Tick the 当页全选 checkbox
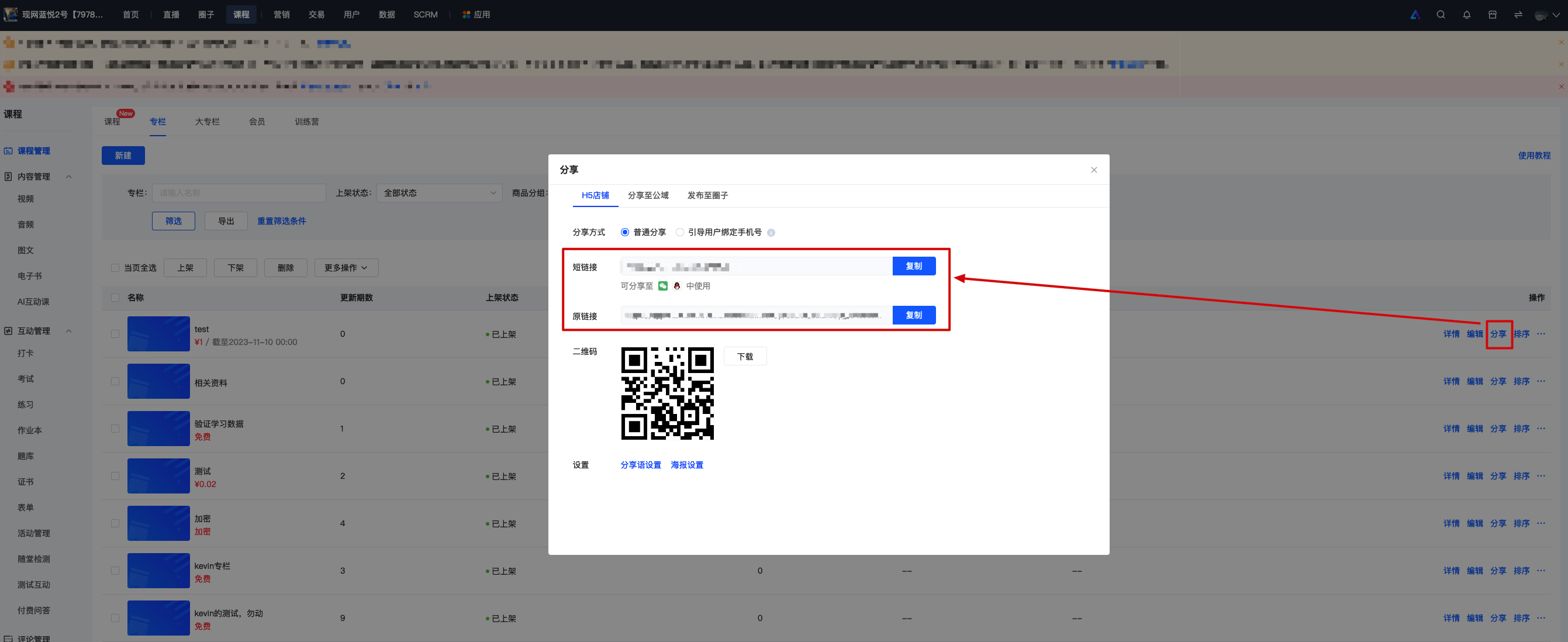 tap(115, 268)
